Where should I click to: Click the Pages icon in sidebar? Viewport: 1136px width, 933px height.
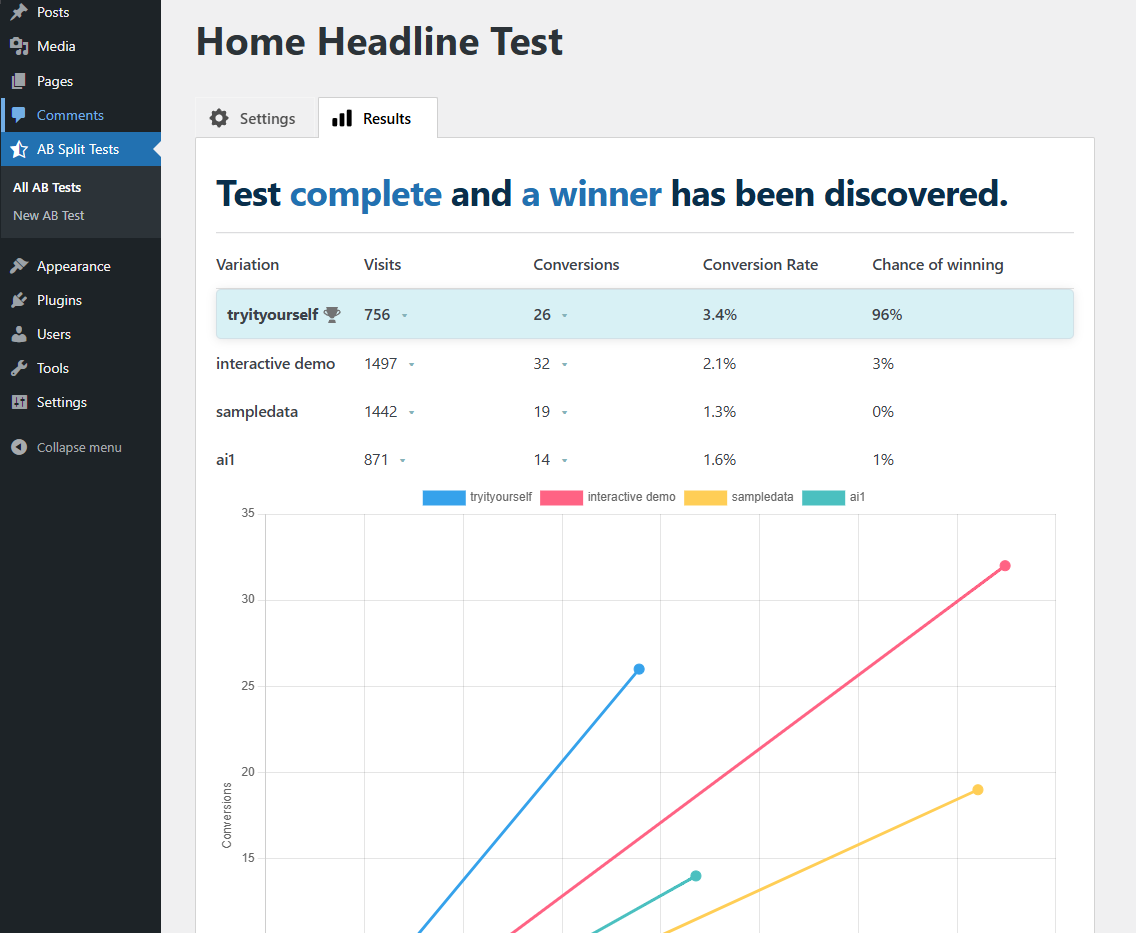(x=19, y=81)
